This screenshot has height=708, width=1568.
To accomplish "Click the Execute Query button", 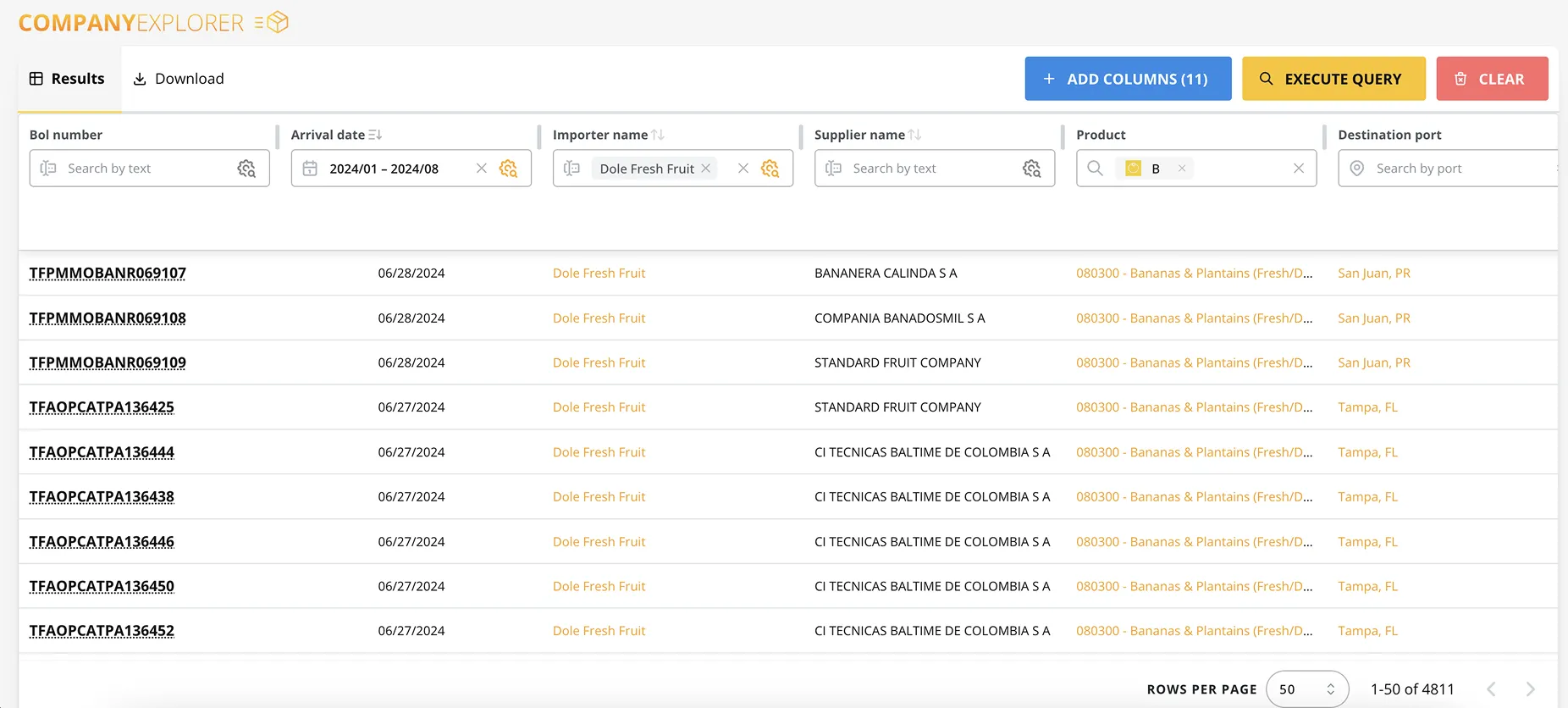I will pyautogui.click(x=1333, y=79).
